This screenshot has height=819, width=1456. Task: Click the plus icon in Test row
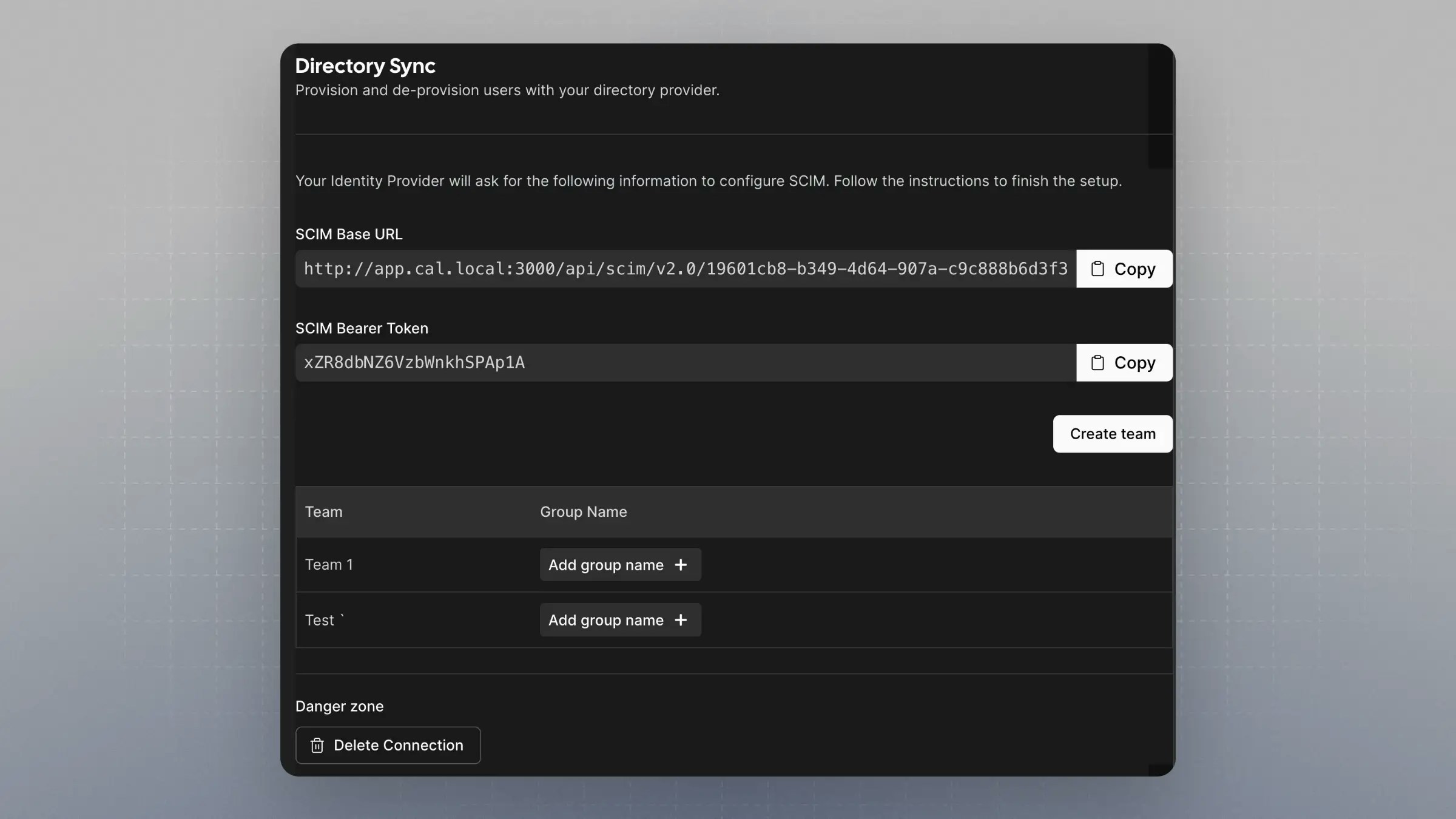(681, 620)
